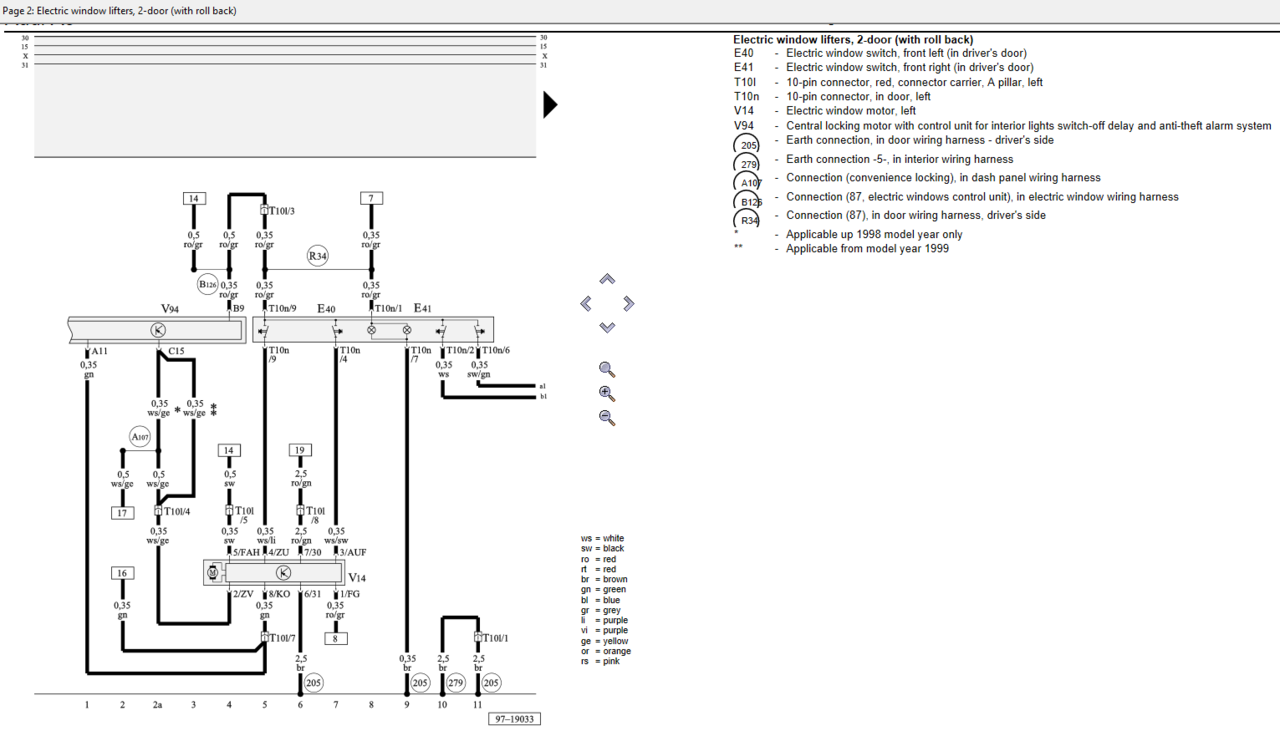This screenshot has width=1280, height=731.
Task: Select the V94 central locking component box
Action: 157,330
